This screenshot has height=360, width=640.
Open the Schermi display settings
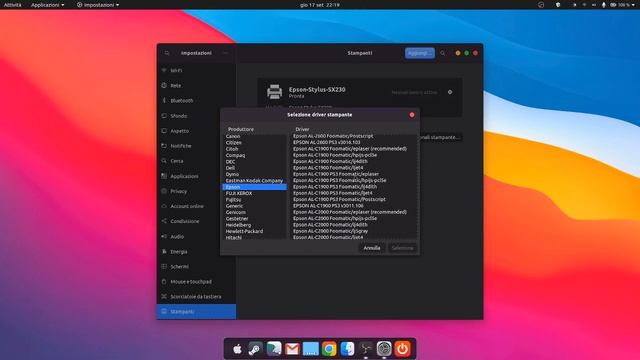click(x=196, y=267)
